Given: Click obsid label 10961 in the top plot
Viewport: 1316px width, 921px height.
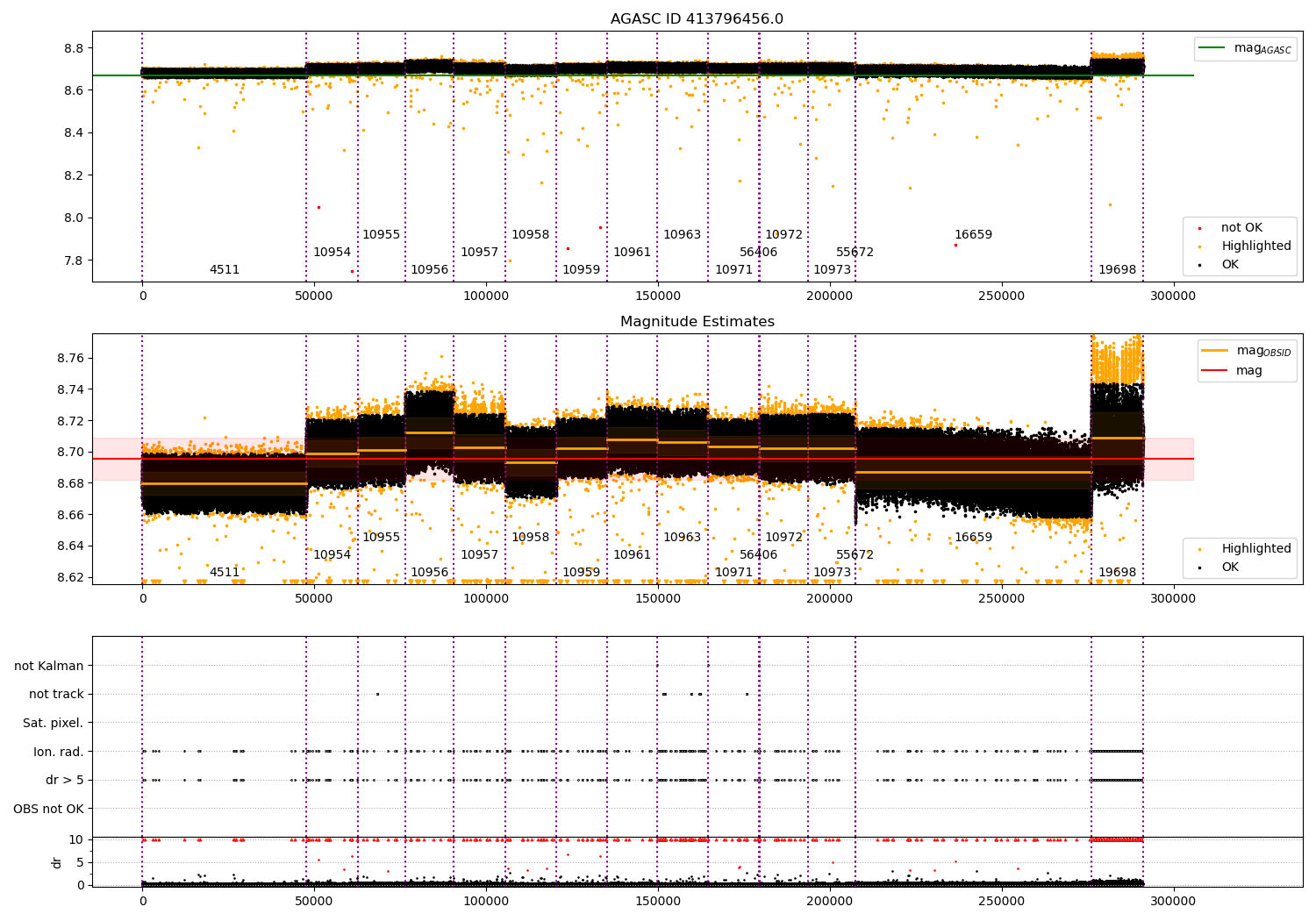Looking at the screenshot, I should pyautogui.click(x=632, y=253).
